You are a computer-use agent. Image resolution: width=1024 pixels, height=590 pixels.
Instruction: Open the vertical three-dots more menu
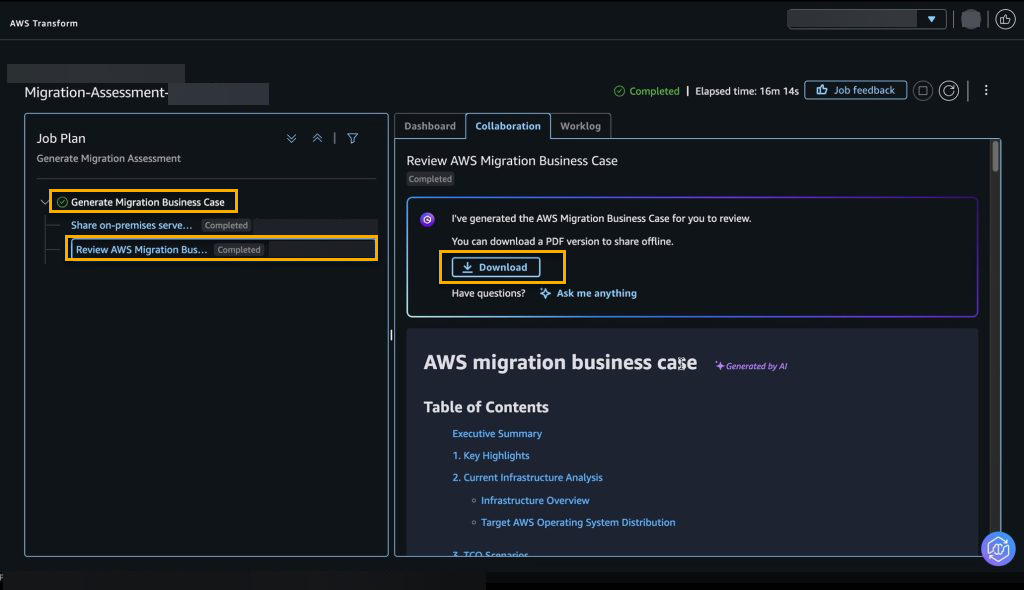coord(986,90)
